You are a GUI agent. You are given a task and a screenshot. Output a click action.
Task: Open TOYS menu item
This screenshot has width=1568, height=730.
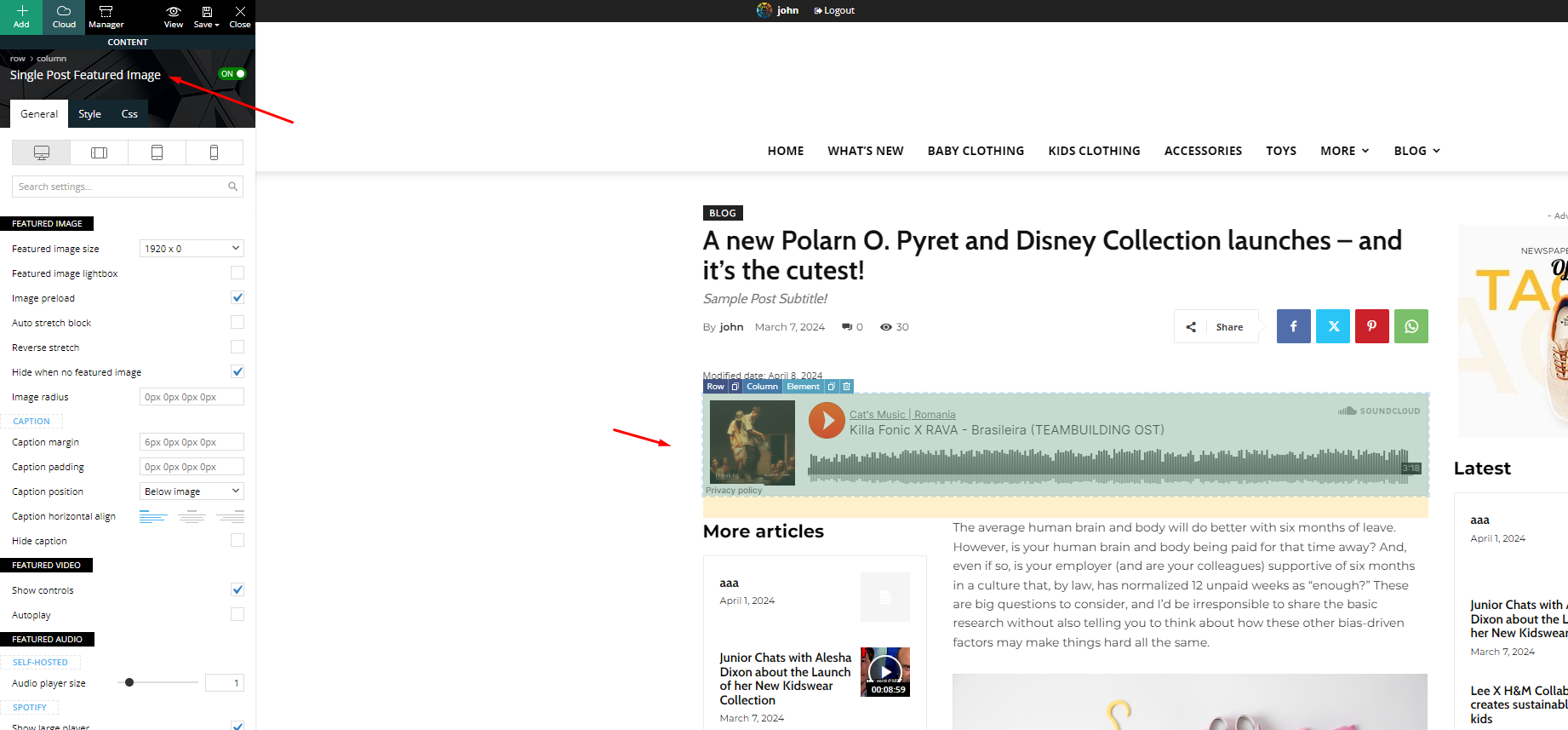point(1281,151)
